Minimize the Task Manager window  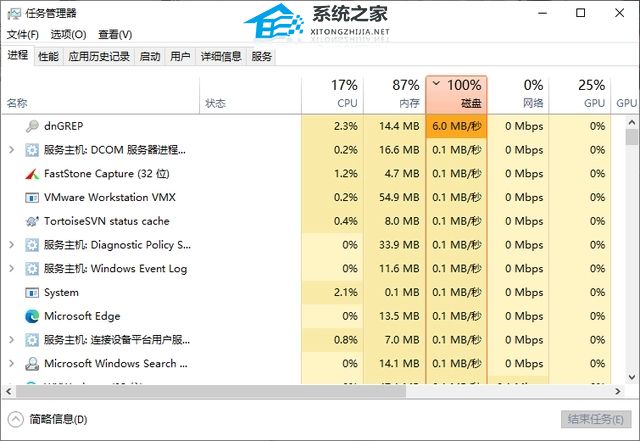[542, 13]
